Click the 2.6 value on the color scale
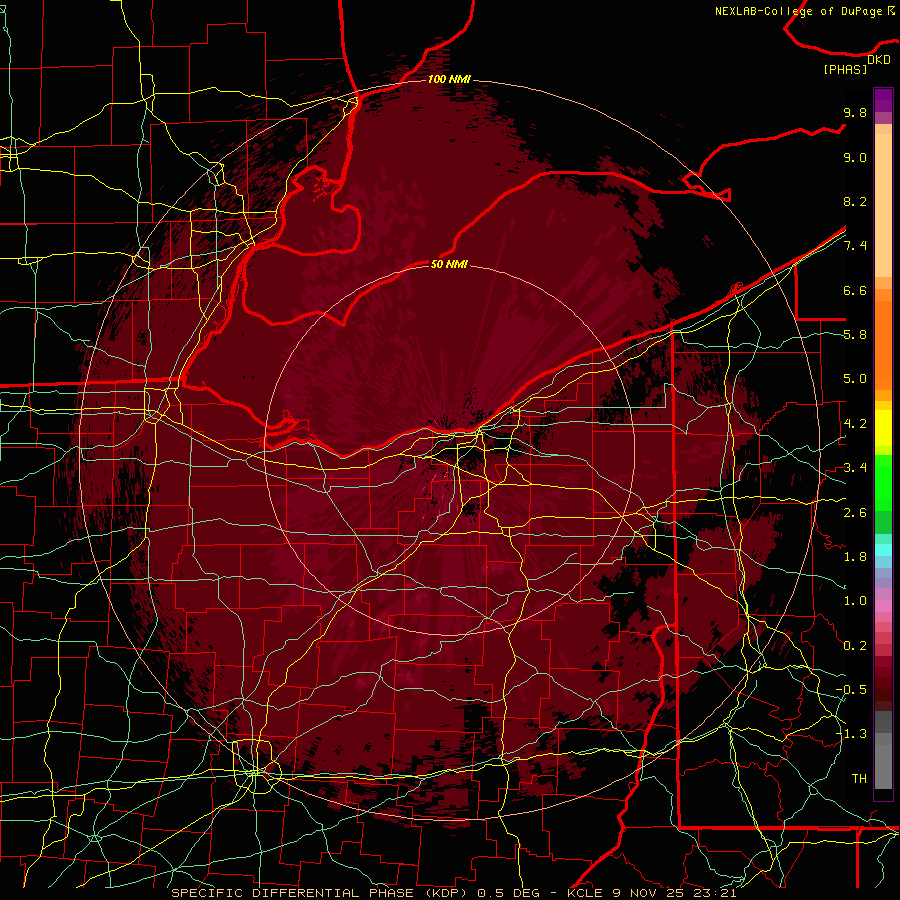The height and width of the screenshot is (900, 900). click(855, 513)
